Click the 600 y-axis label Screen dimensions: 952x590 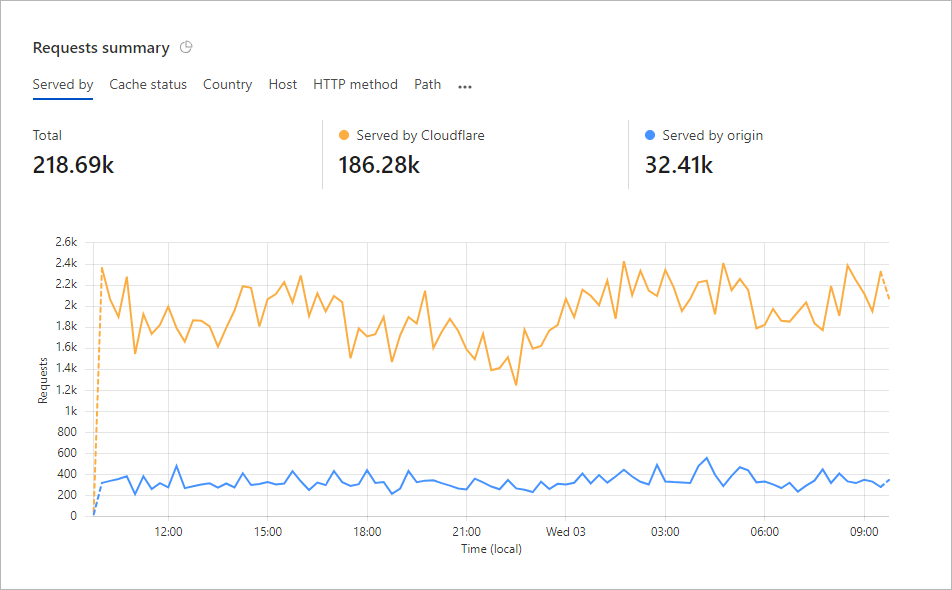[x=67, y=453]
